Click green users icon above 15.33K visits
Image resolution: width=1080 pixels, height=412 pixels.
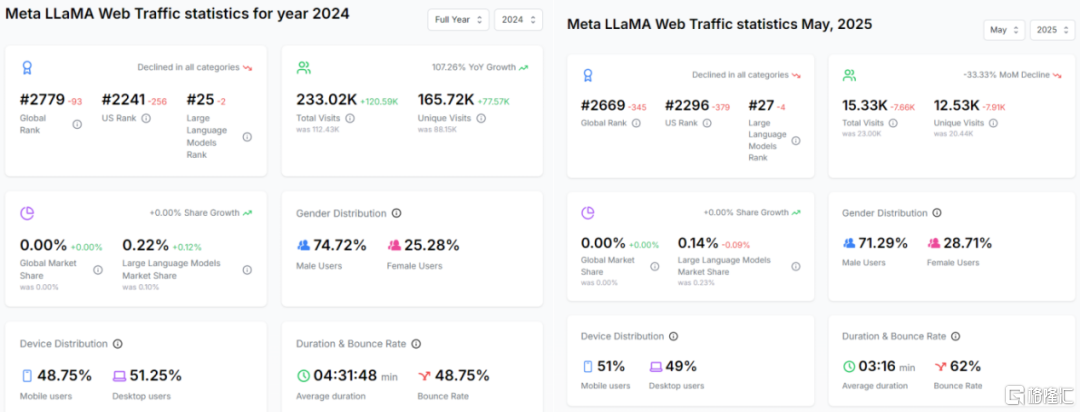(x=849, y=75)
